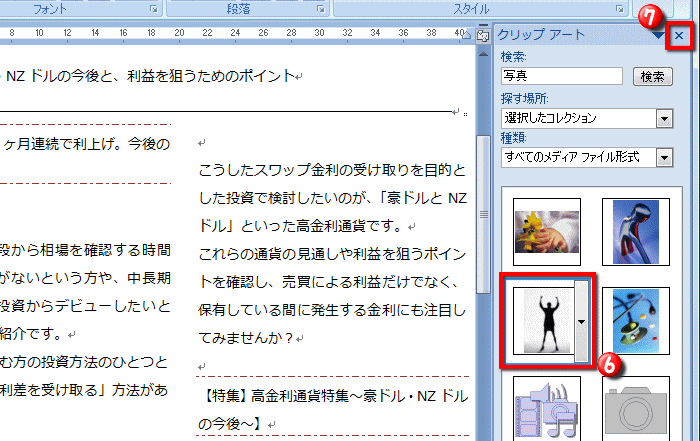Image resolution: width=700 pixels, height=441 pixels.
Task: Select the media film and music clip icon
Action: pos(547,409)
